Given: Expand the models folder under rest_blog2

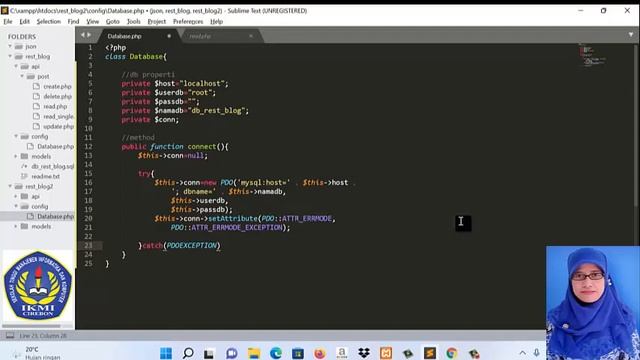Looking at the screenshot, I should 16,226.
